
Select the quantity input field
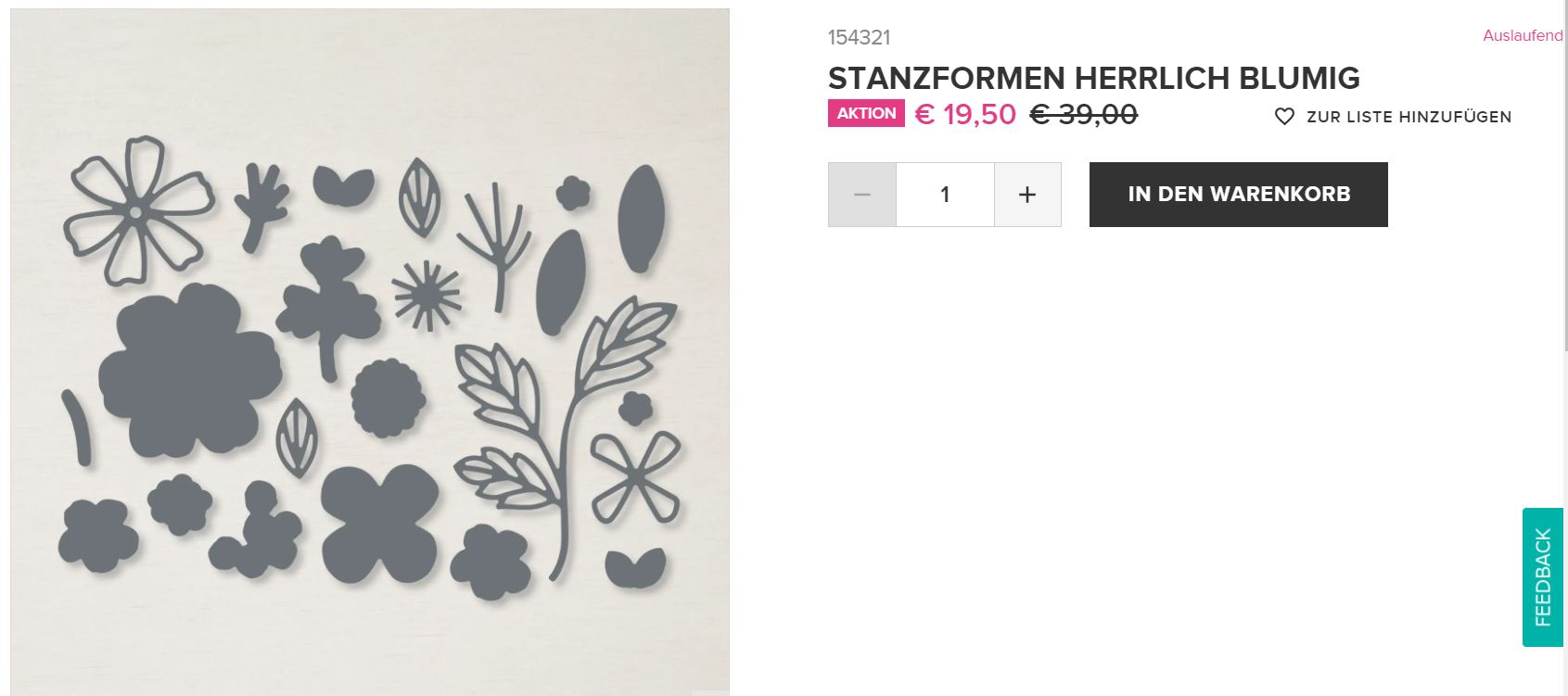[945, 195]
